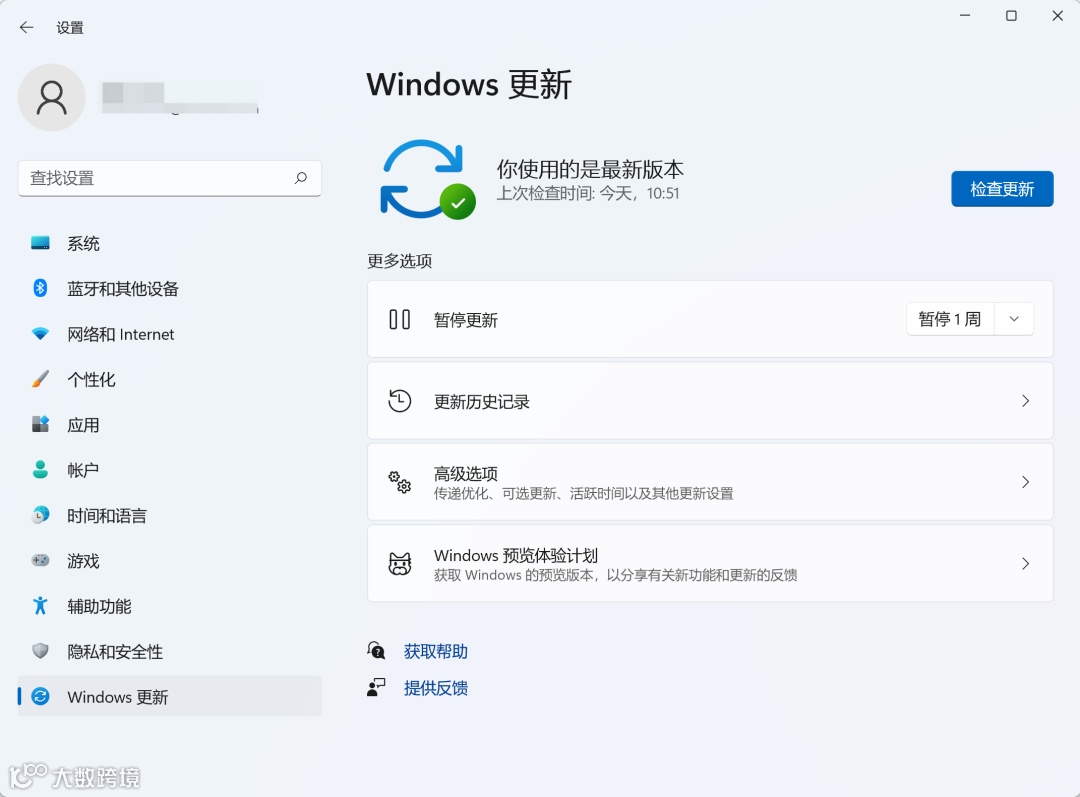Expand the pause duration dropdown arrow
The height and width of the screenshot is (797, 1080).
(x=1014, y=319)
